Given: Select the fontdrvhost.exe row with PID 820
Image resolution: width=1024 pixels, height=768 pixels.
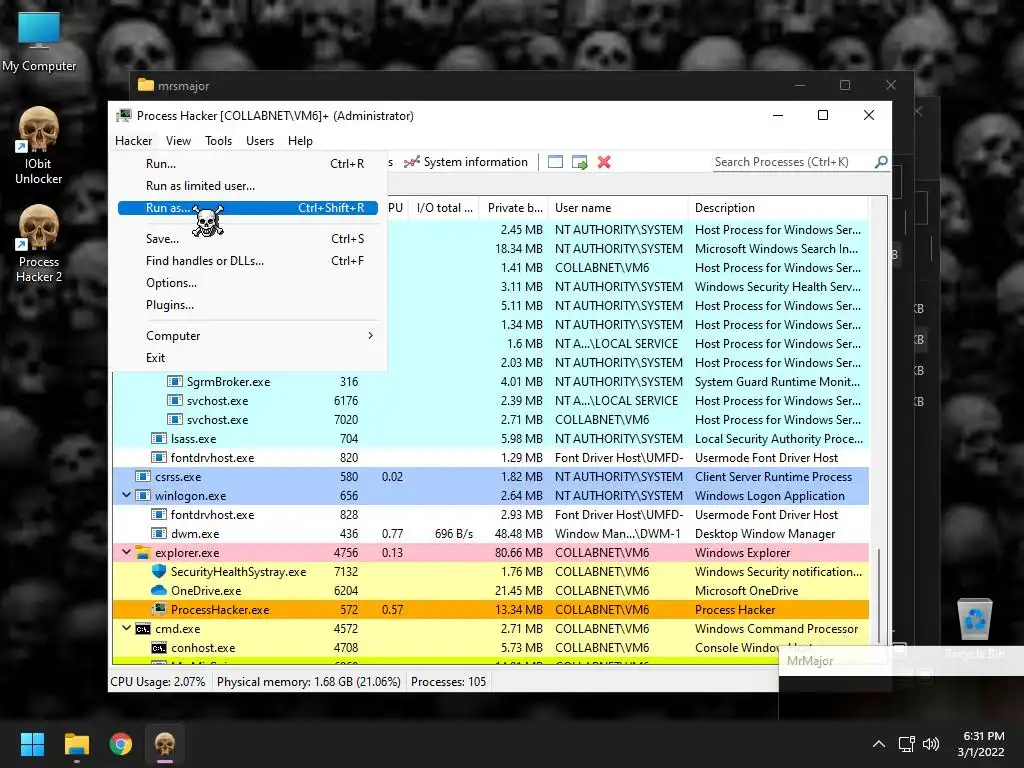Looking at the screenshot, I should pos(491,458).
